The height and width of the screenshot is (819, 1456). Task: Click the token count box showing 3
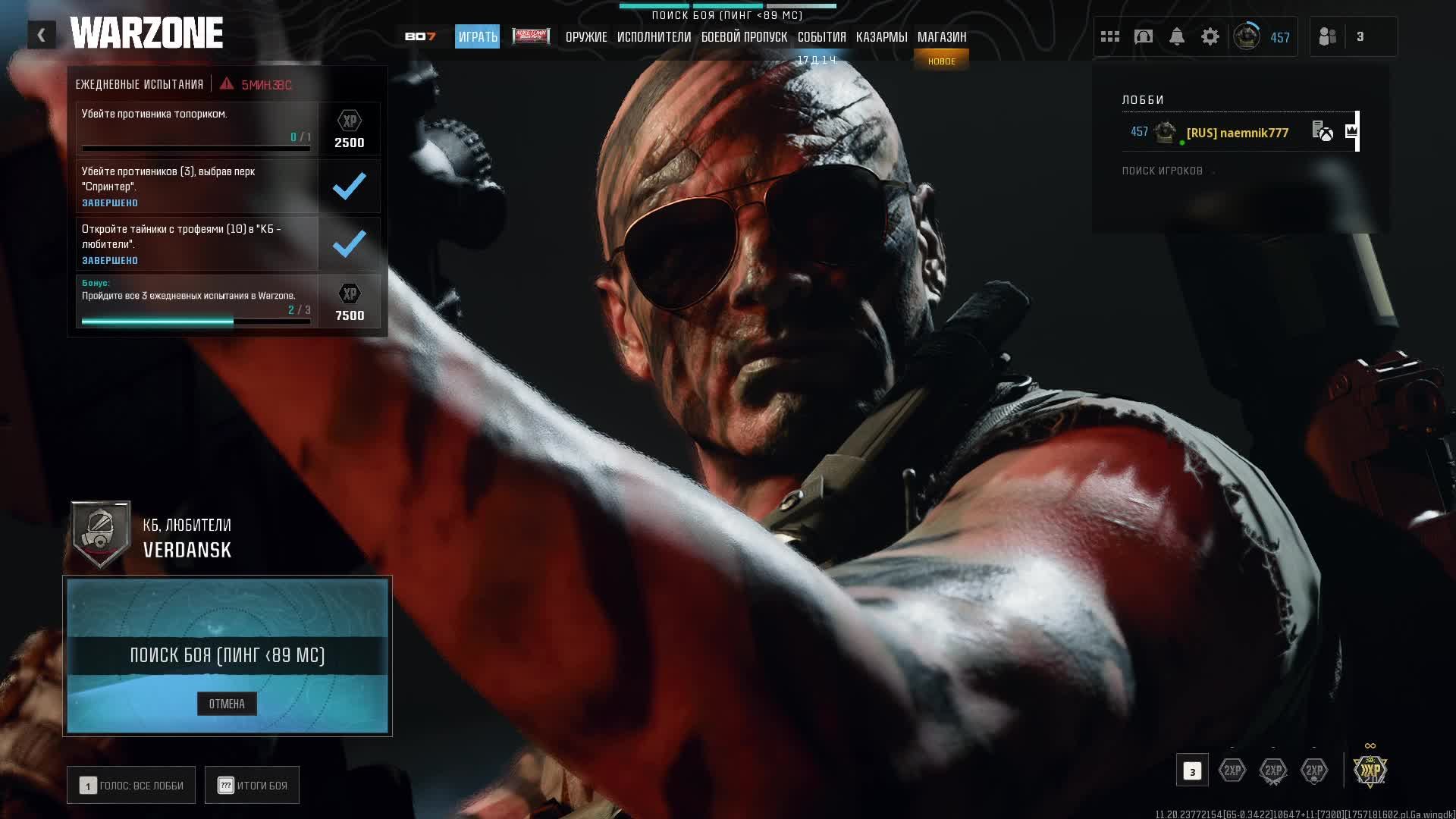pyautogui.click(x=1192, y=770)
